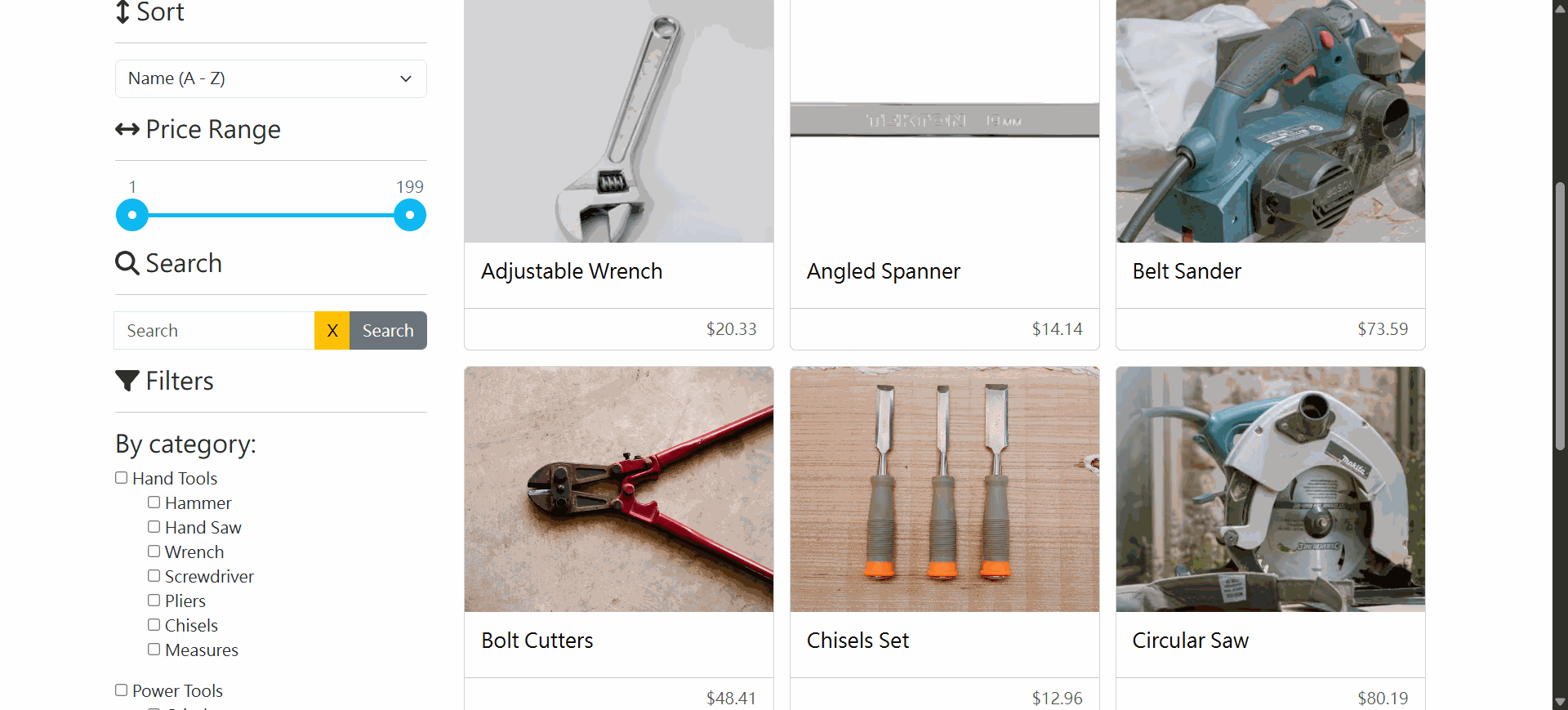1568x710 pixels.
Task: Tick the Power Tools checkbox
Action: [121, 690]
